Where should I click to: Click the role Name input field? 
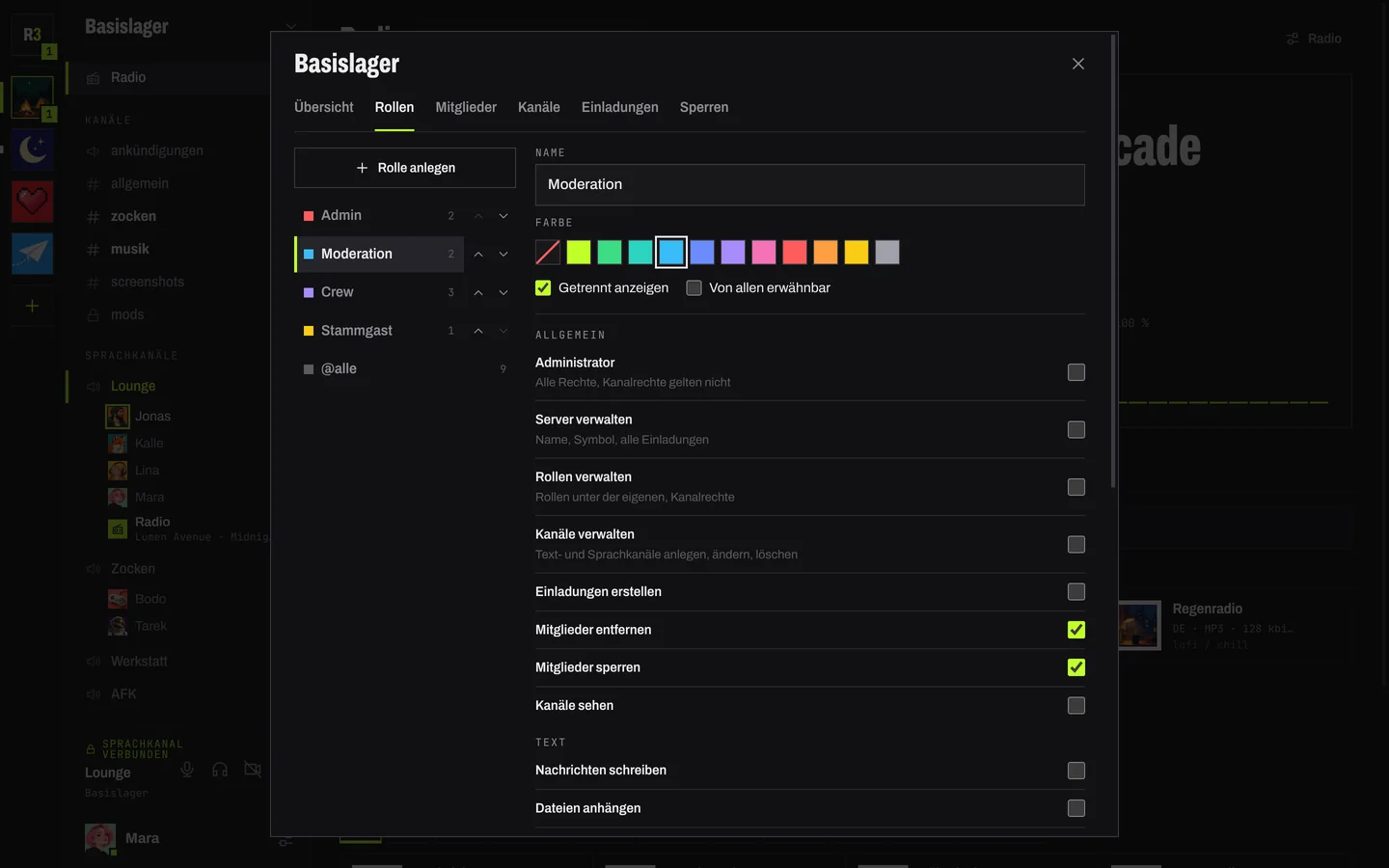pos(810,185)
